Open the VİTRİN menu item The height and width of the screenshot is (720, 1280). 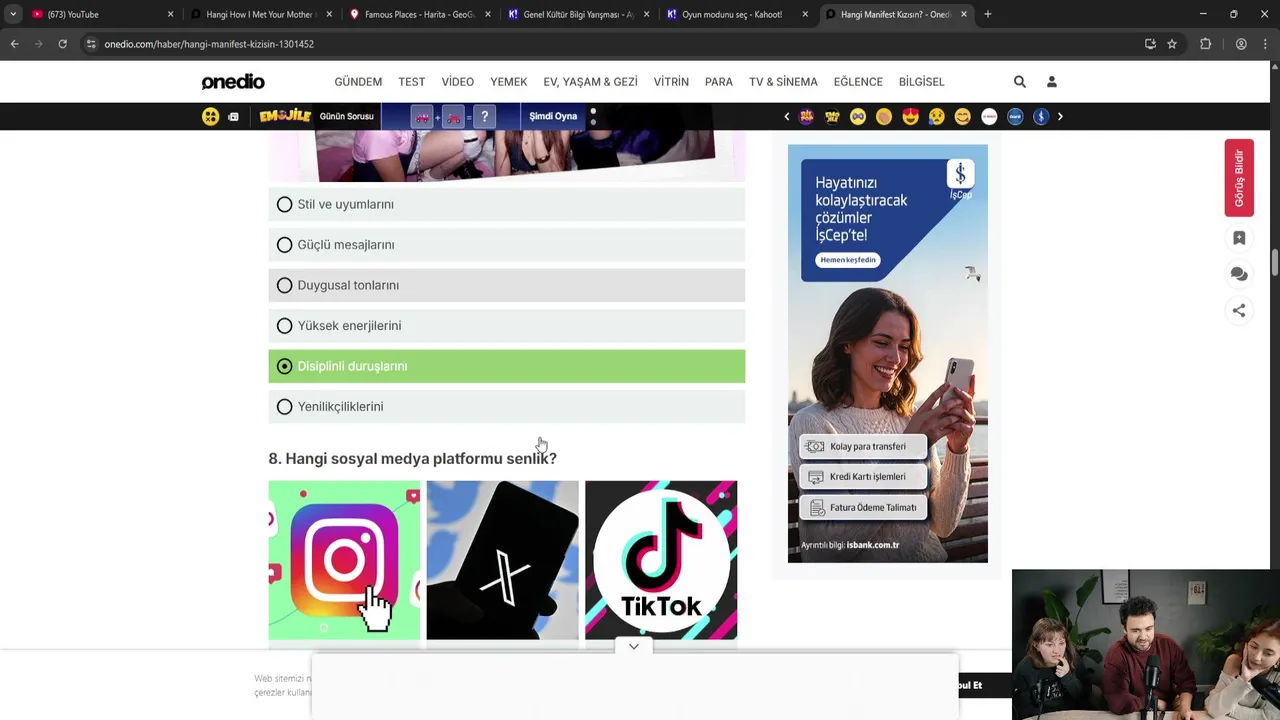(x=671, y=82)
